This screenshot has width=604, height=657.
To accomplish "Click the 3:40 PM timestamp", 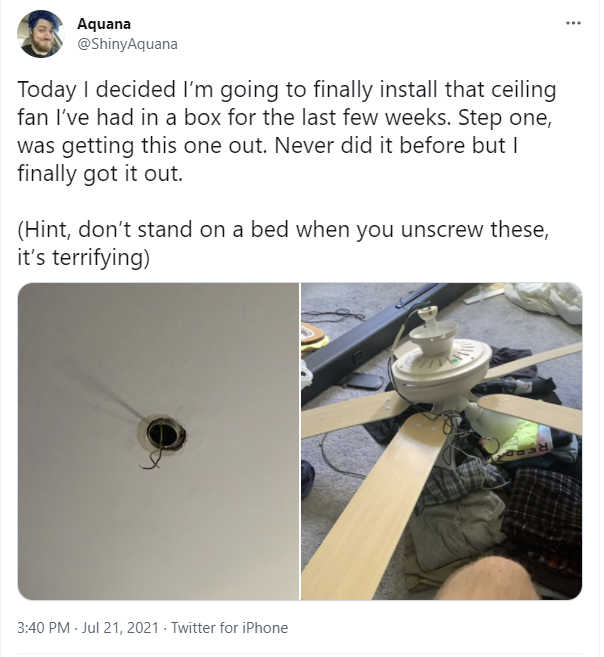I will click(x=43, y=628).
